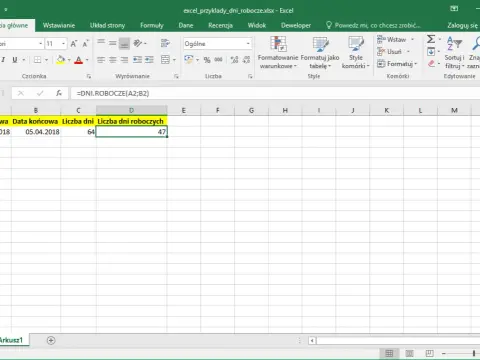Click the Wstaw cells button
The height and width of the screenshot is (360, 480).
click(392, 40)
